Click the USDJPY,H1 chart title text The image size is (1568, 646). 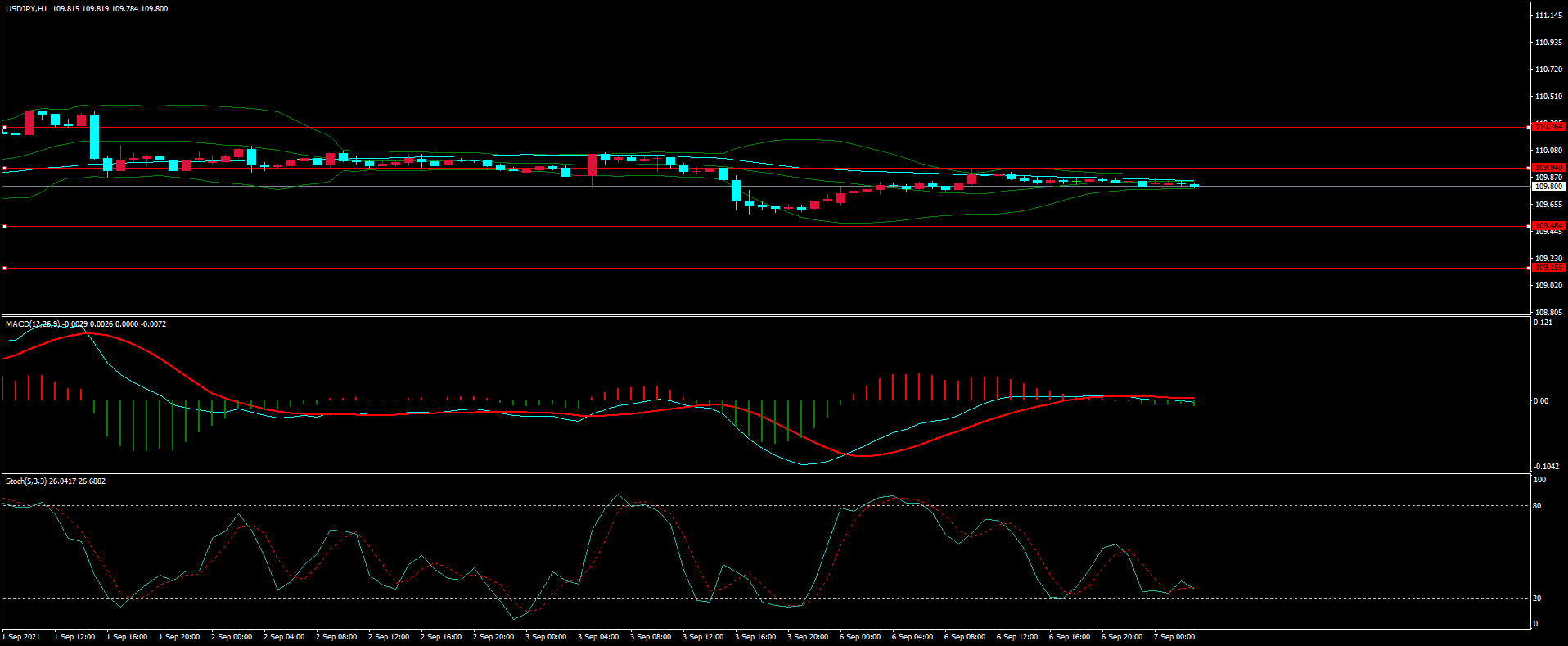pos(26,9)
